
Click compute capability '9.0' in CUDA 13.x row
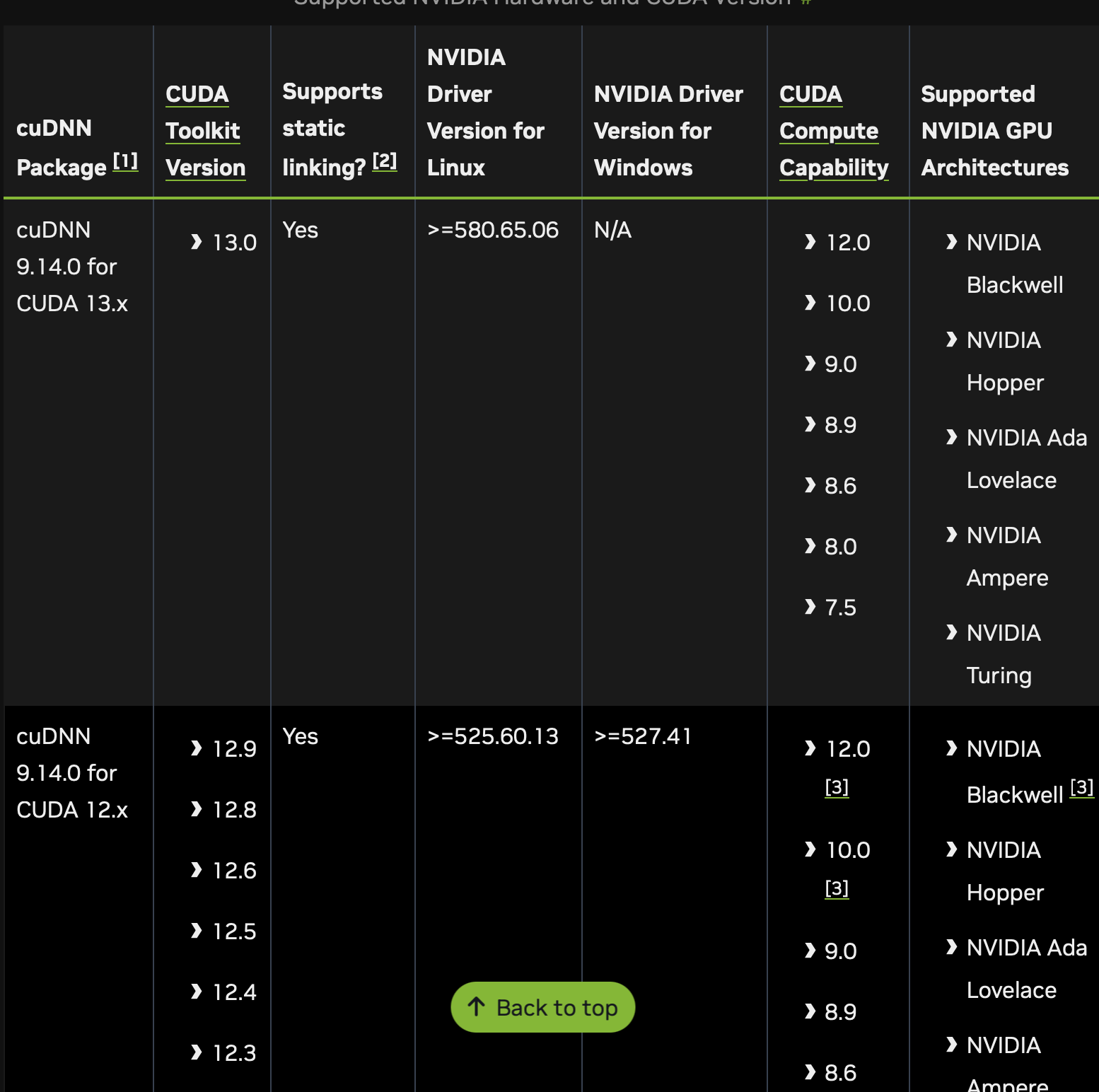click(x=841, y=364)
